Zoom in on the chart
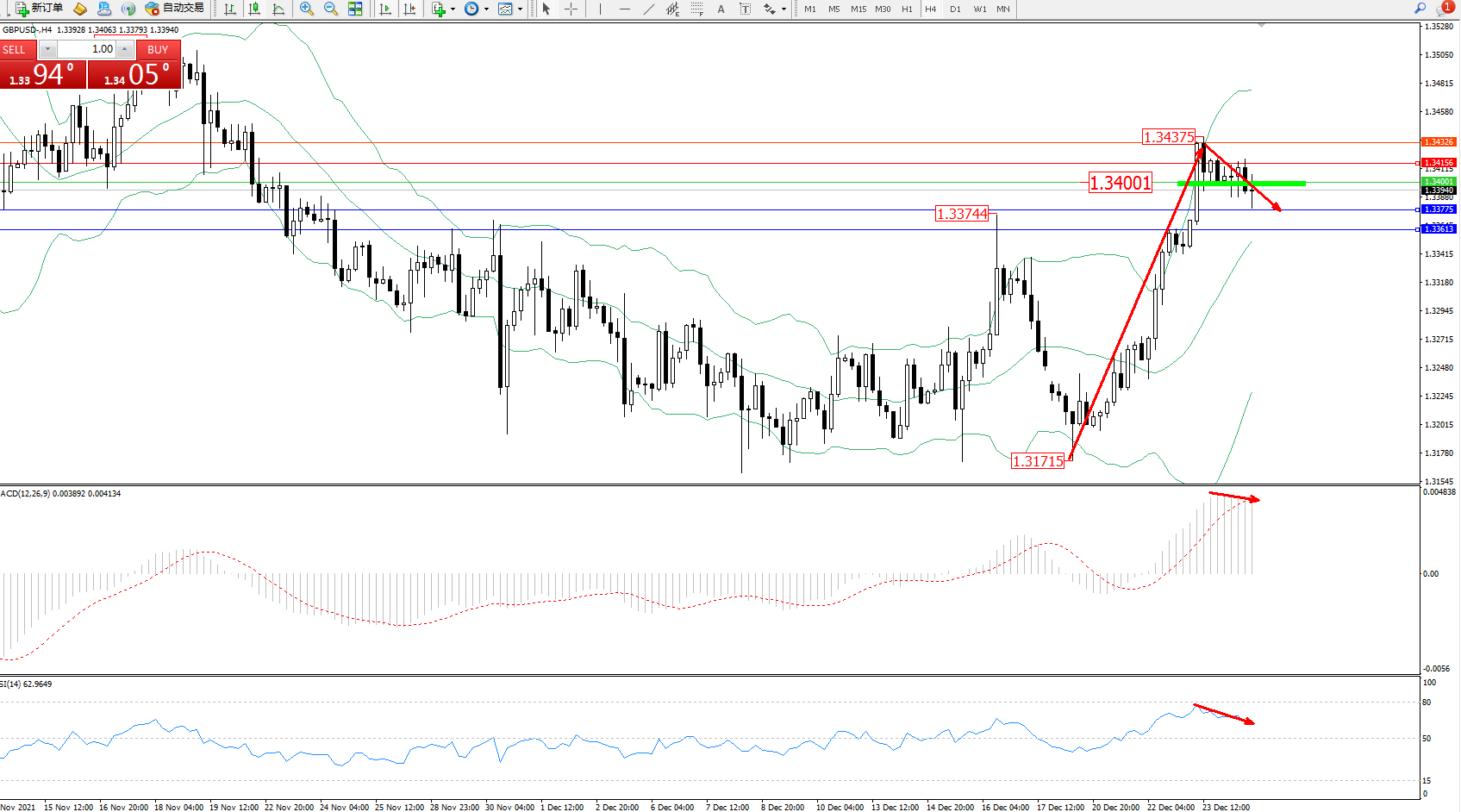The image size is (1461, 812). pyautogui.click(x=306, y=9)
